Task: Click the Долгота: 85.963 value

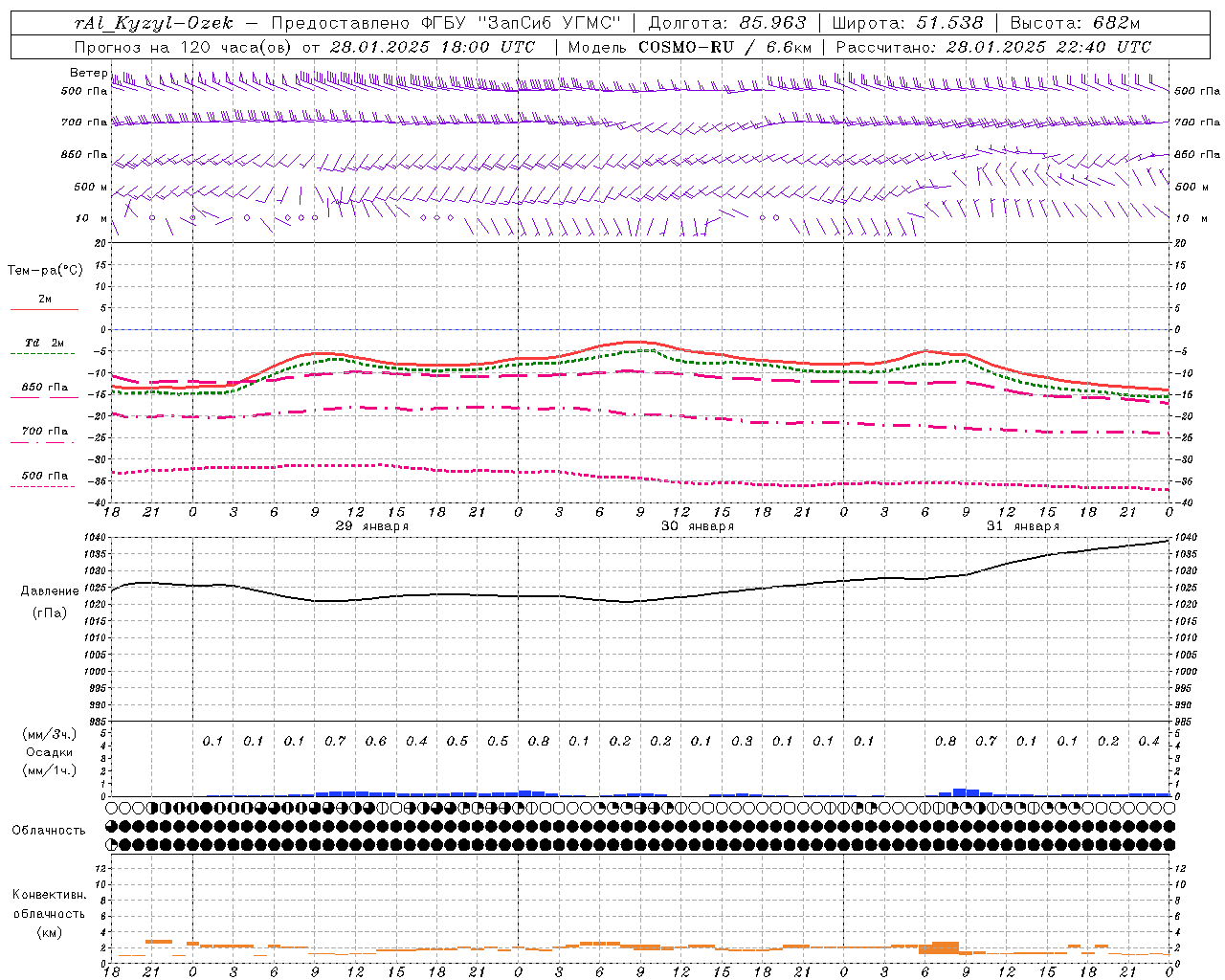Action: tap(727, 23)
